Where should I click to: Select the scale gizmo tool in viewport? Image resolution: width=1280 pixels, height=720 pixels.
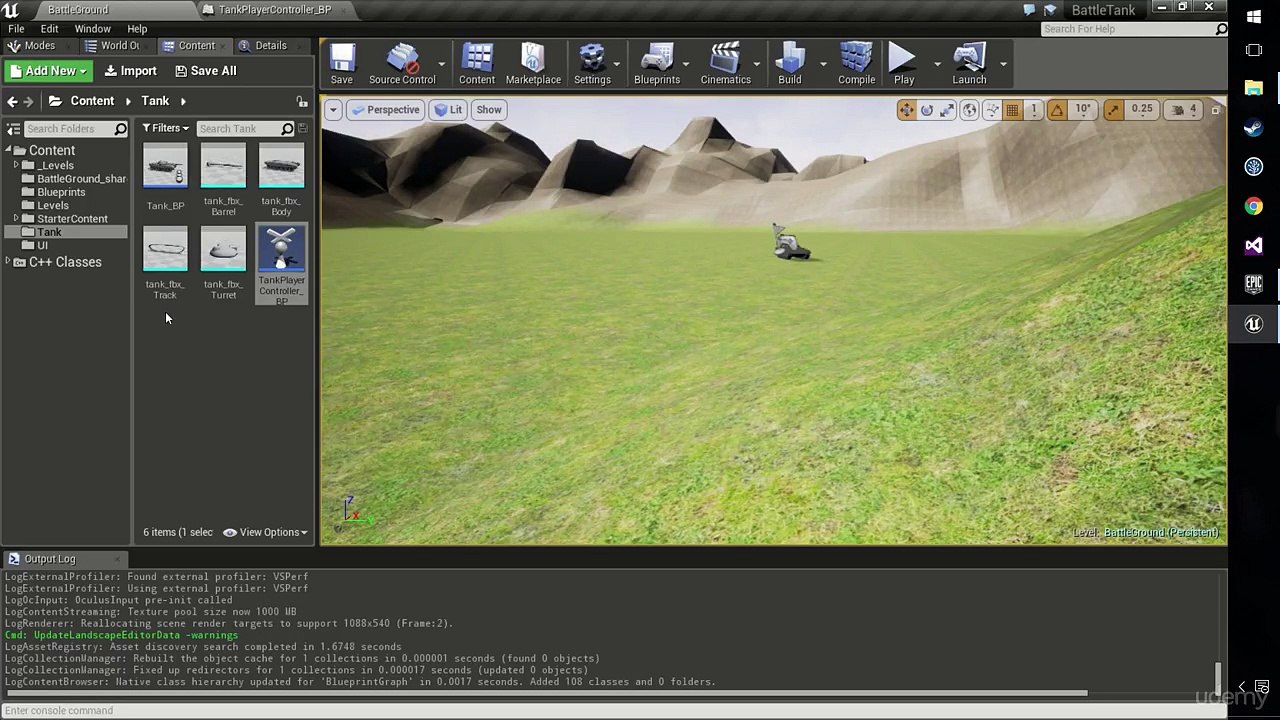947,110
